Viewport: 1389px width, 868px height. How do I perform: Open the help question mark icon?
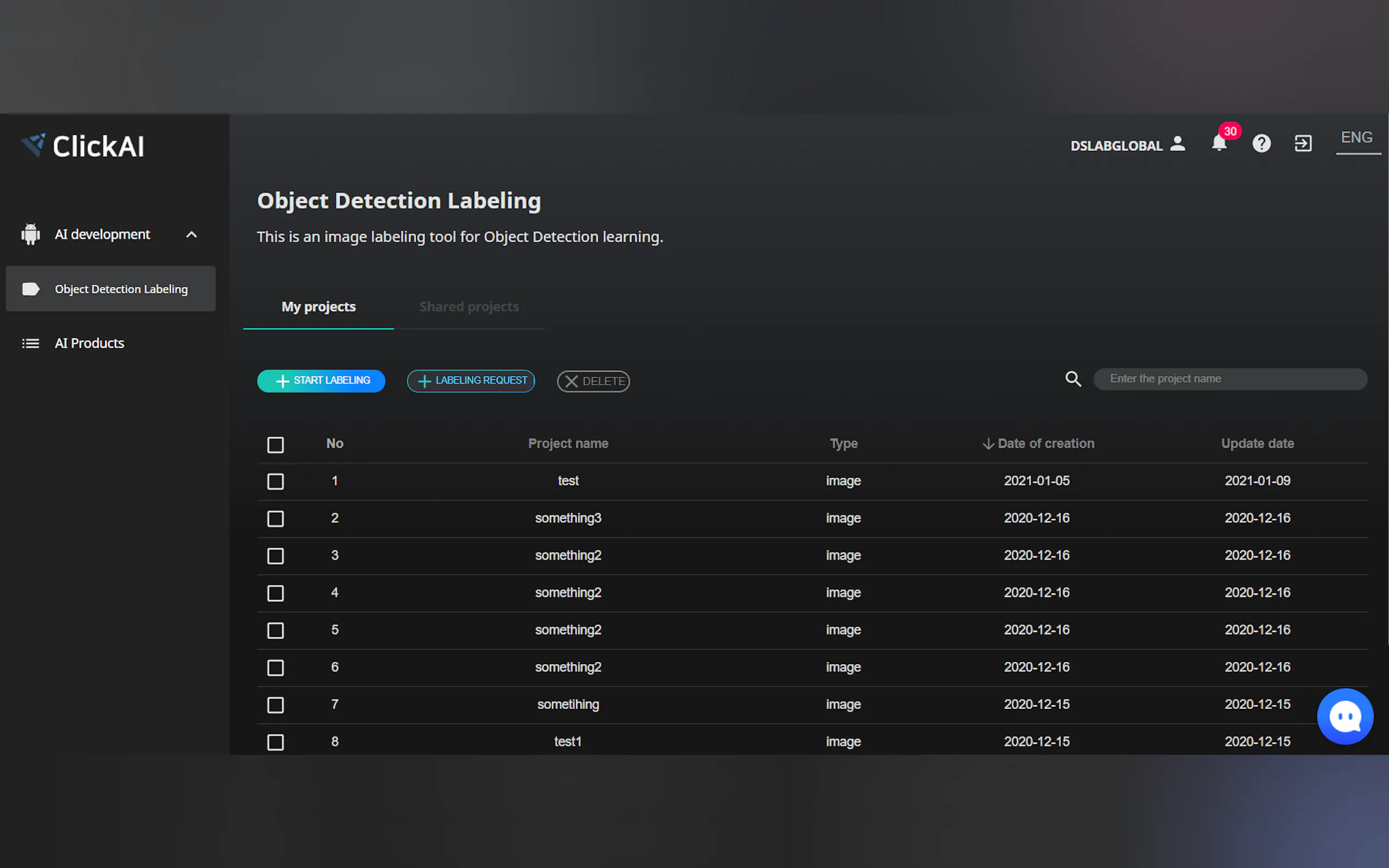click(1261, 144)
